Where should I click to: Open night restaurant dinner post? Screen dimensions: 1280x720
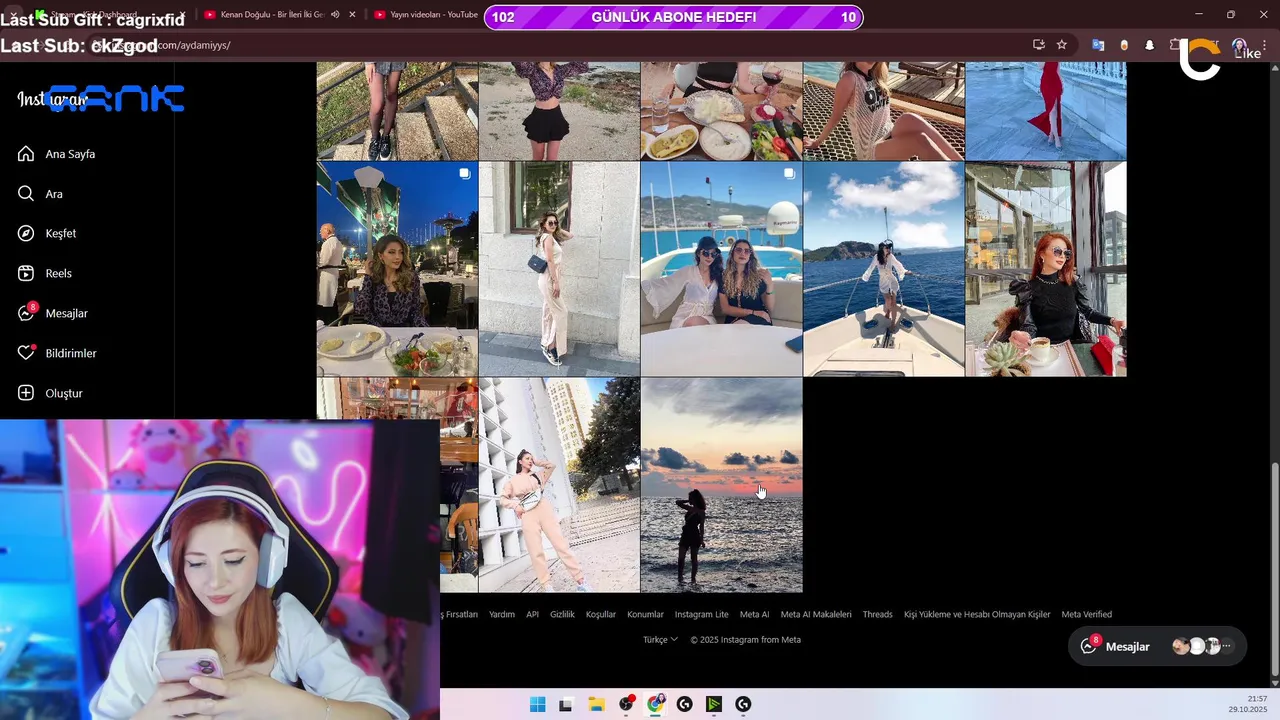point(397,269)
